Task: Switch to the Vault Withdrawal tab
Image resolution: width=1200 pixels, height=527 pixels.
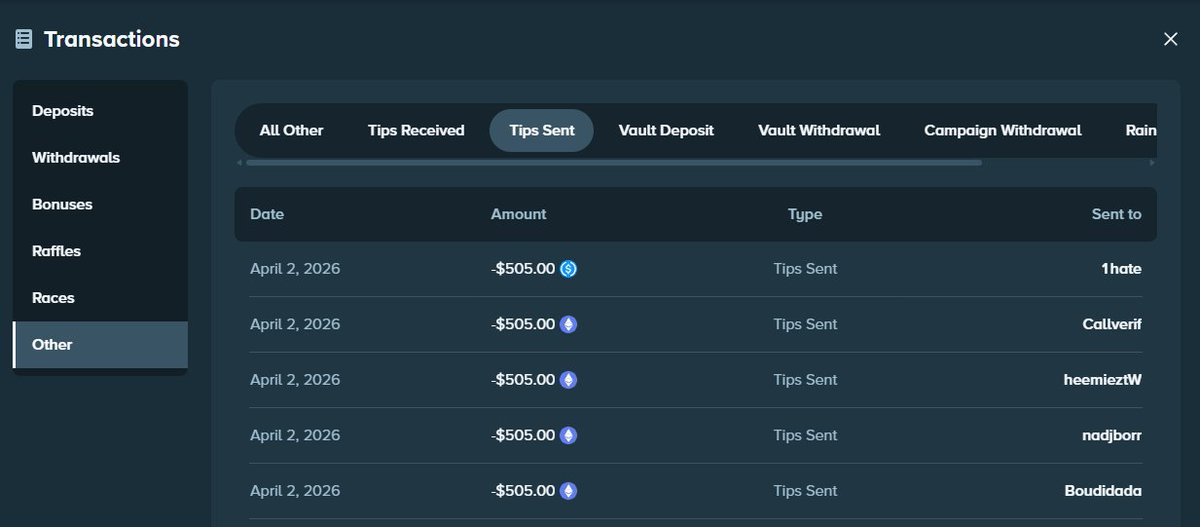Action: click(819, 130)
